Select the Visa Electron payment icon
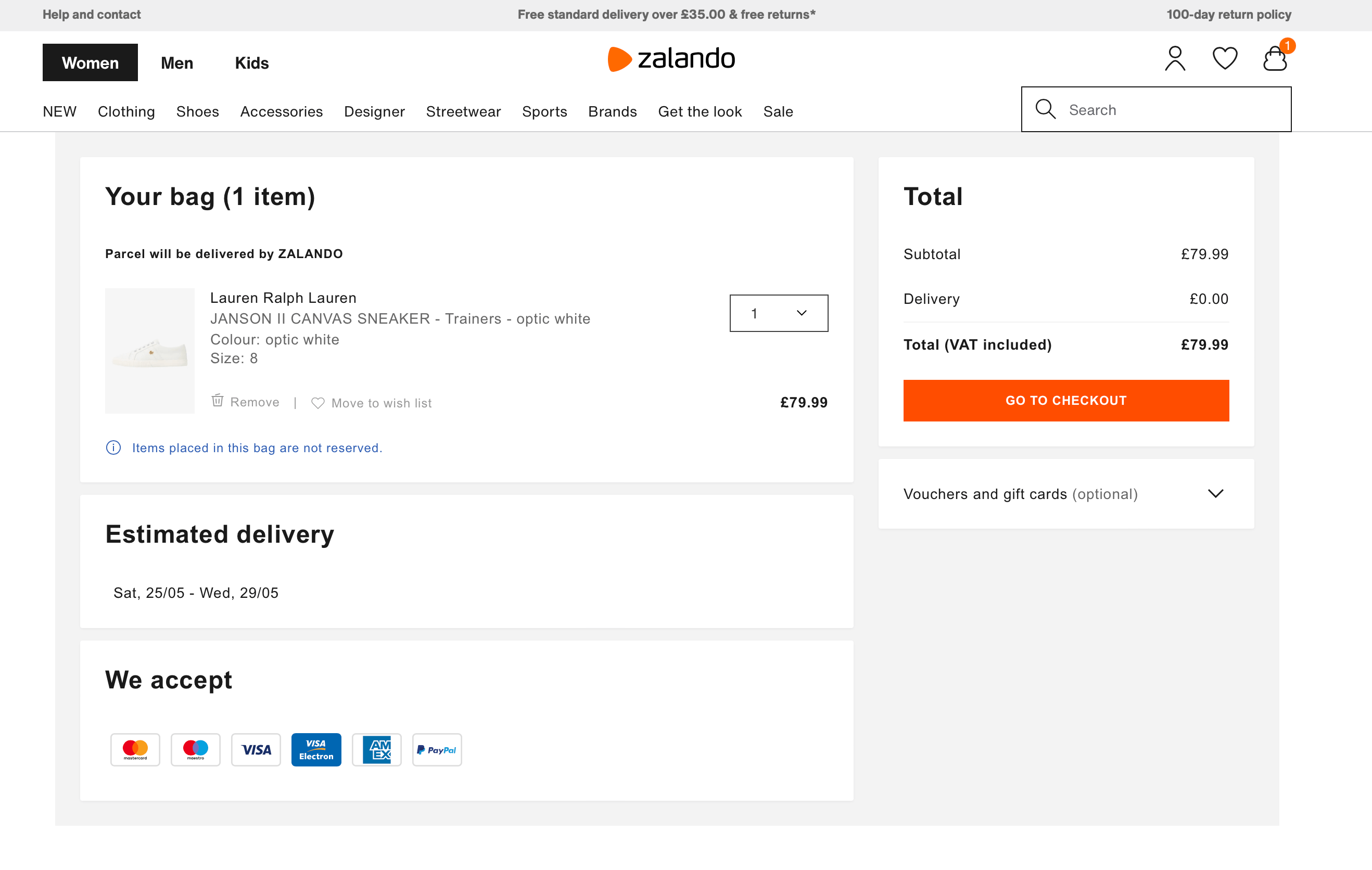Image resolution: width=1372 pixels, height=870 pixels. tap(316, 750)
